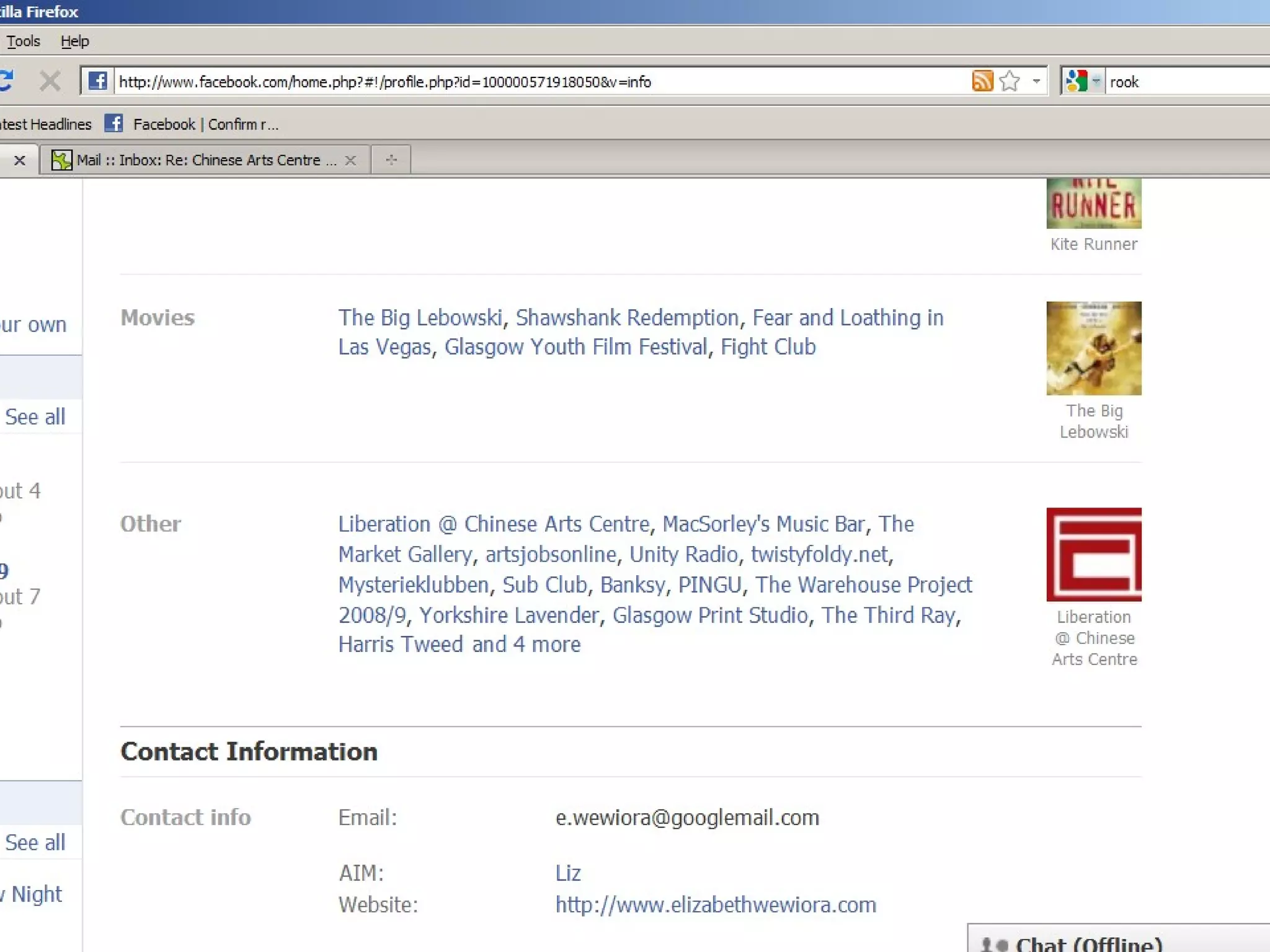Open new tab with plus button

tap(391, 161)
